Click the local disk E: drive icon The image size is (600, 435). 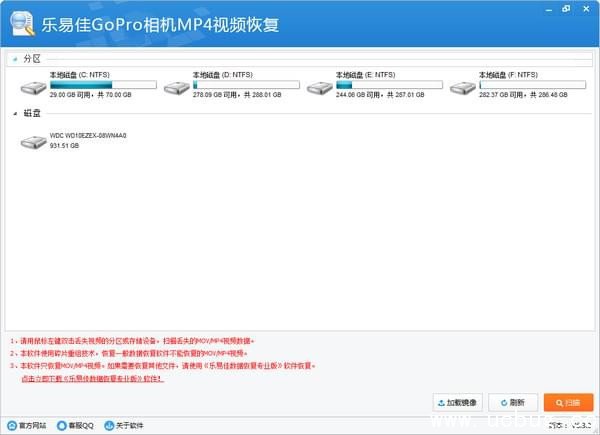(320, 87)
